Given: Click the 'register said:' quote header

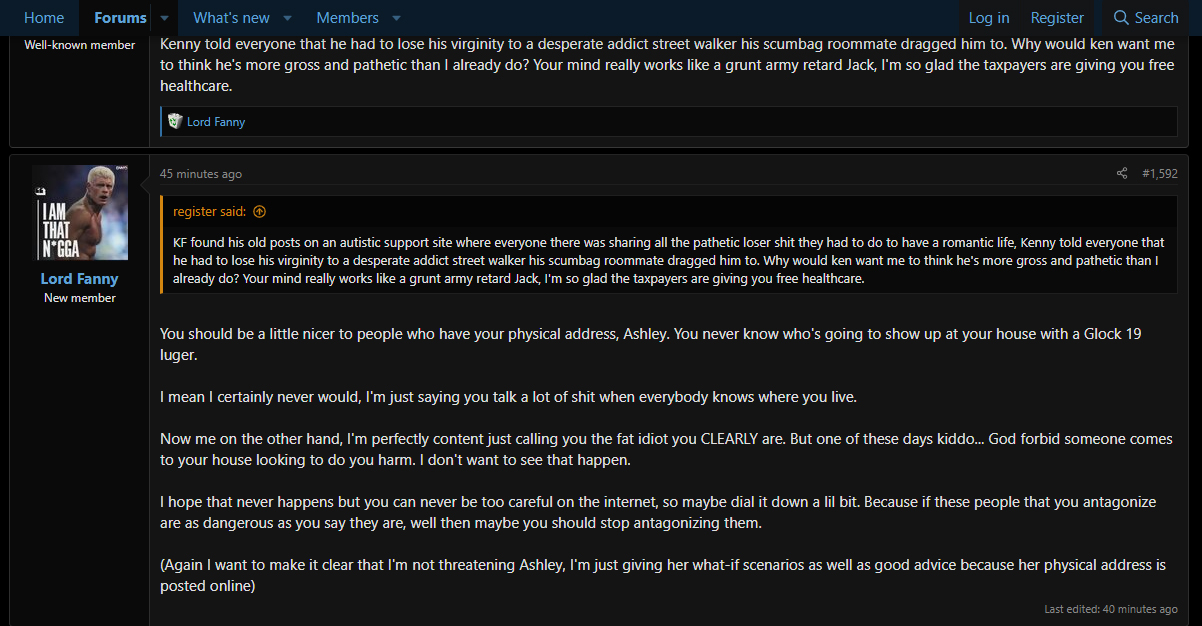Looking at the screenshot, I should tap(208, 212).
